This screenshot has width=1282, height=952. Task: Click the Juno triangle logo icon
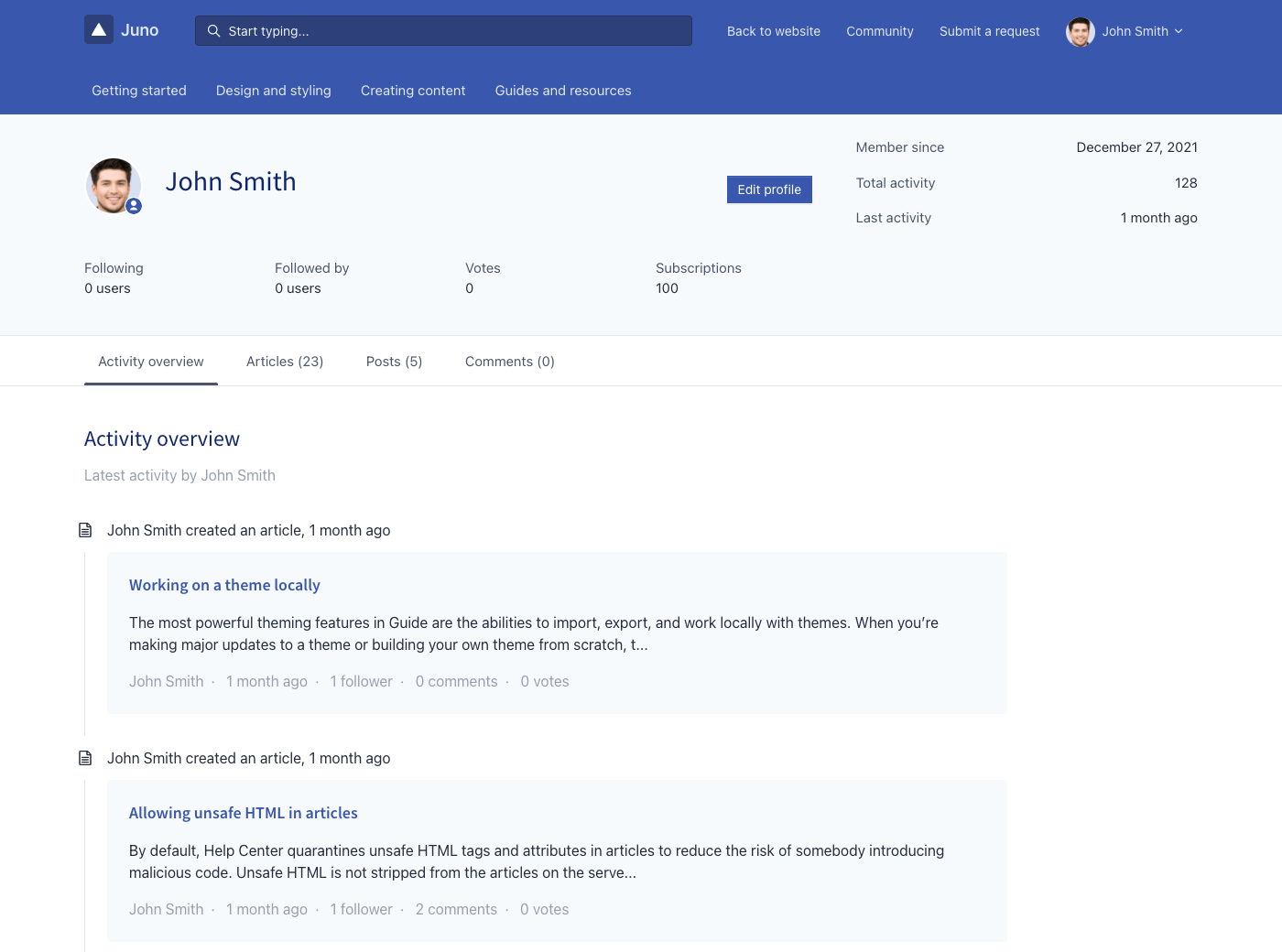pyautogui.click(x=99, y=30)
